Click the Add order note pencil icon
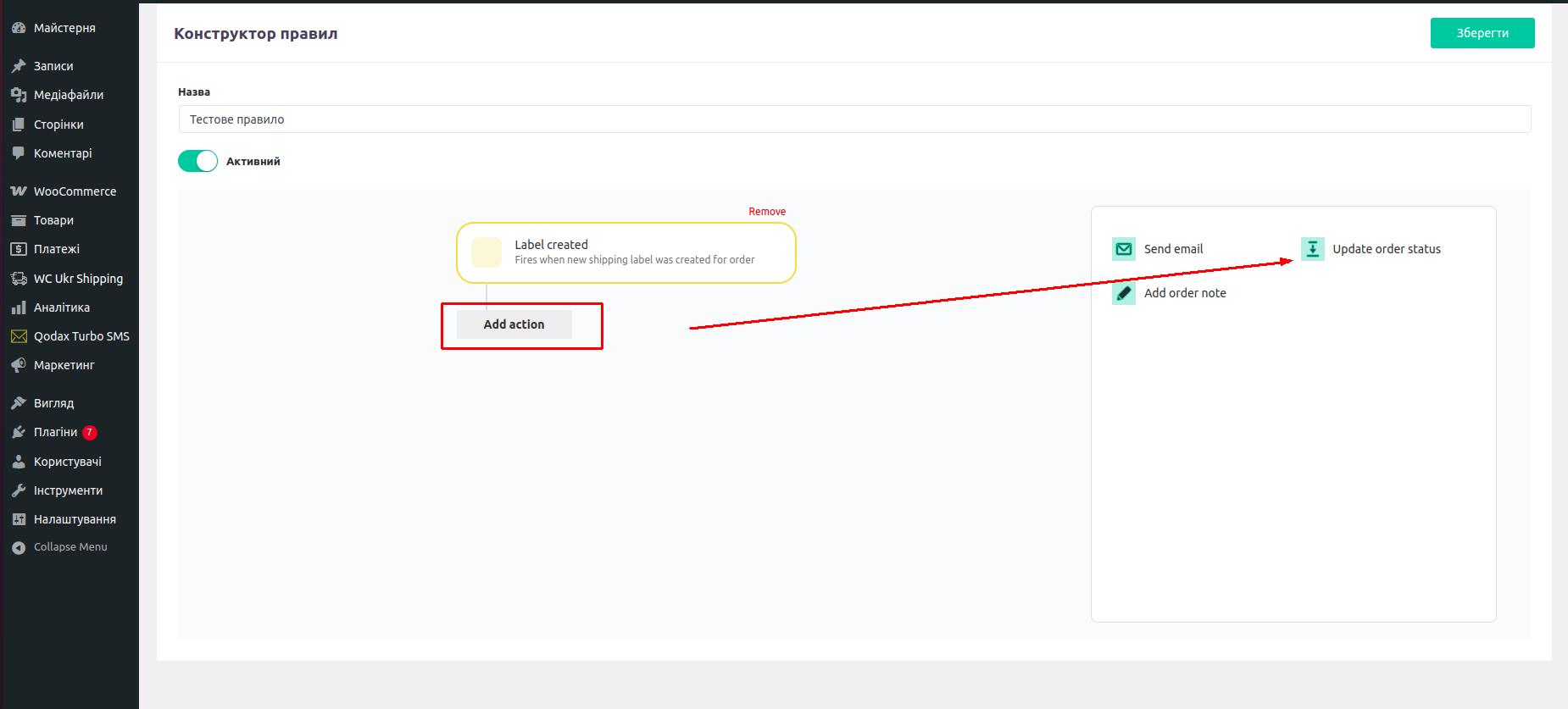This screenshot has width=1568, height=709. (x=1123, y=293)
